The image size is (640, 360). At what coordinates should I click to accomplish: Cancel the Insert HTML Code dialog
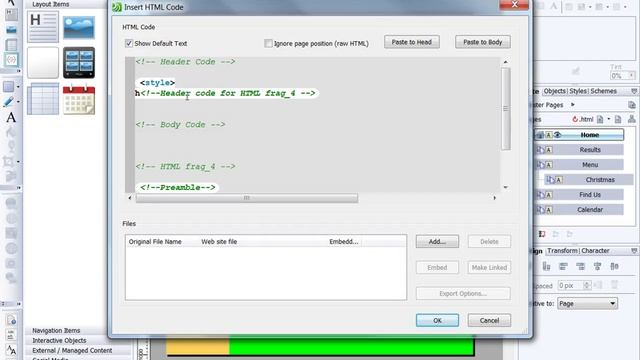[x=489, y=320]
